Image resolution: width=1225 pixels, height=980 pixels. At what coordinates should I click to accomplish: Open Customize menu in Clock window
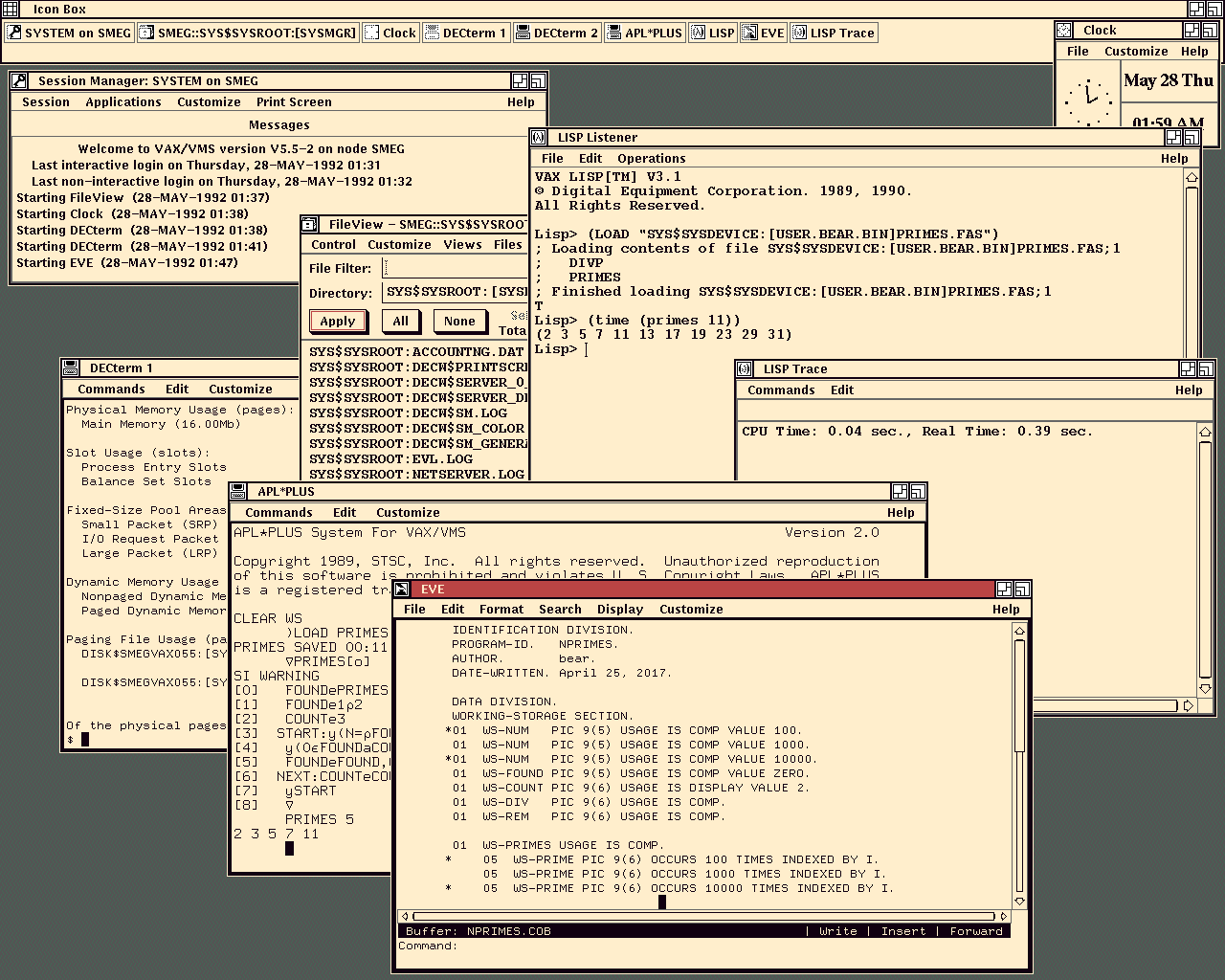(1136, 52)
